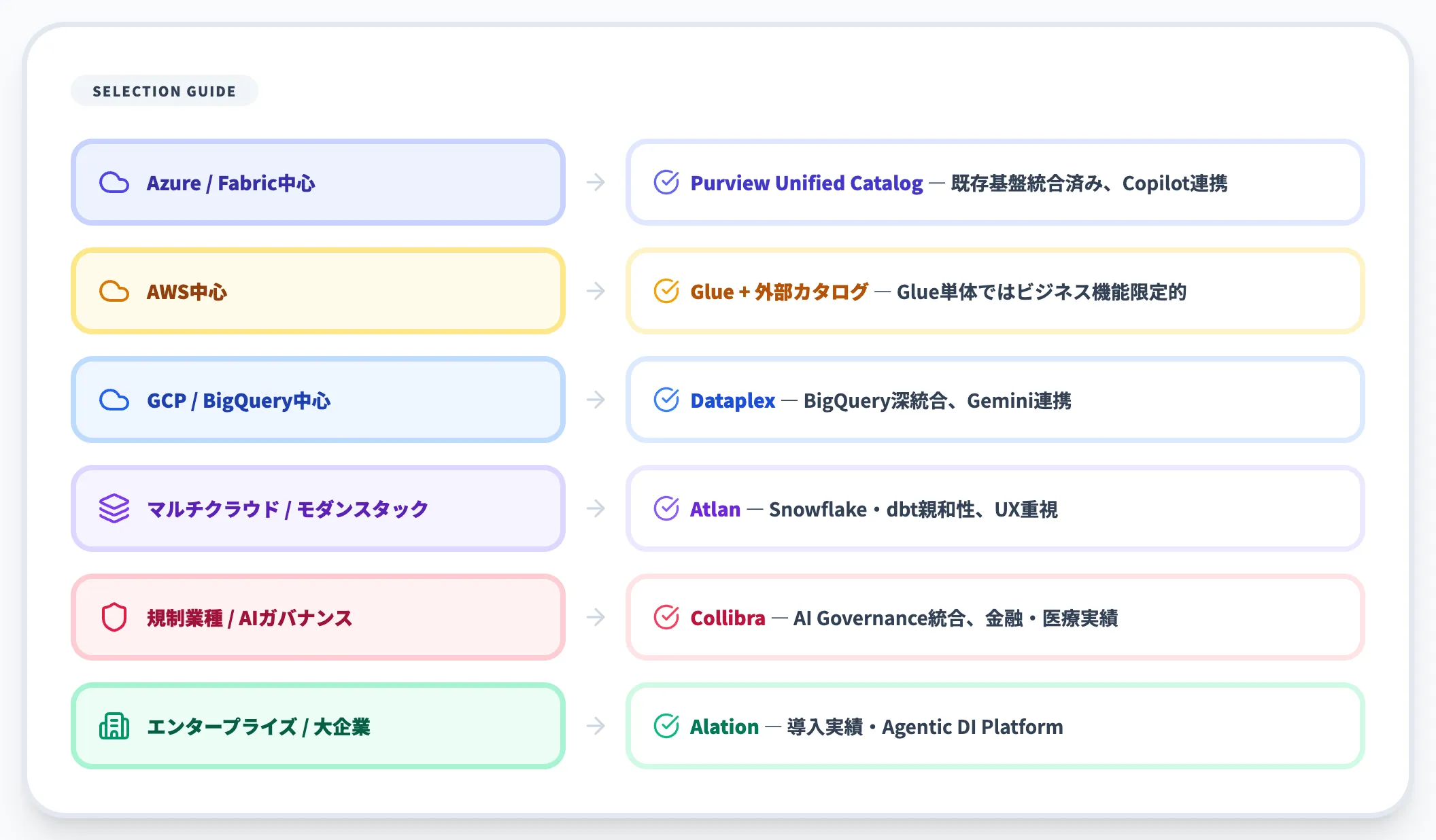Click the check icon beside Dataplex
The height and width of the screenshot is (840, 1436).
(x=667, y=400)
